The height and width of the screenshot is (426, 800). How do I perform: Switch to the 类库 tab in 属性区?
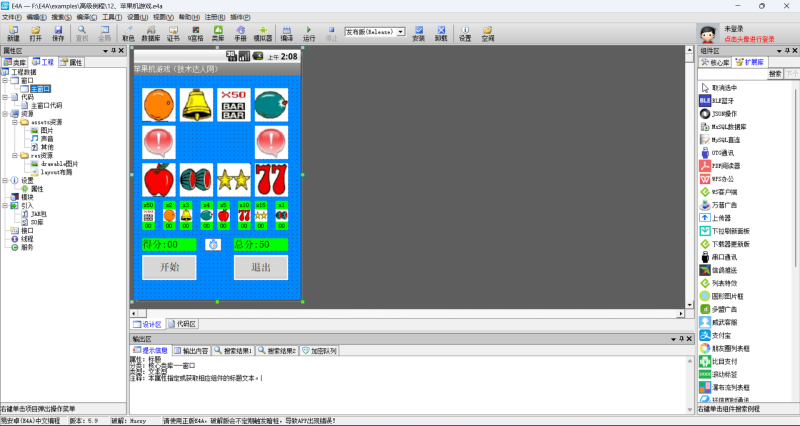click(x=15, y=62)
